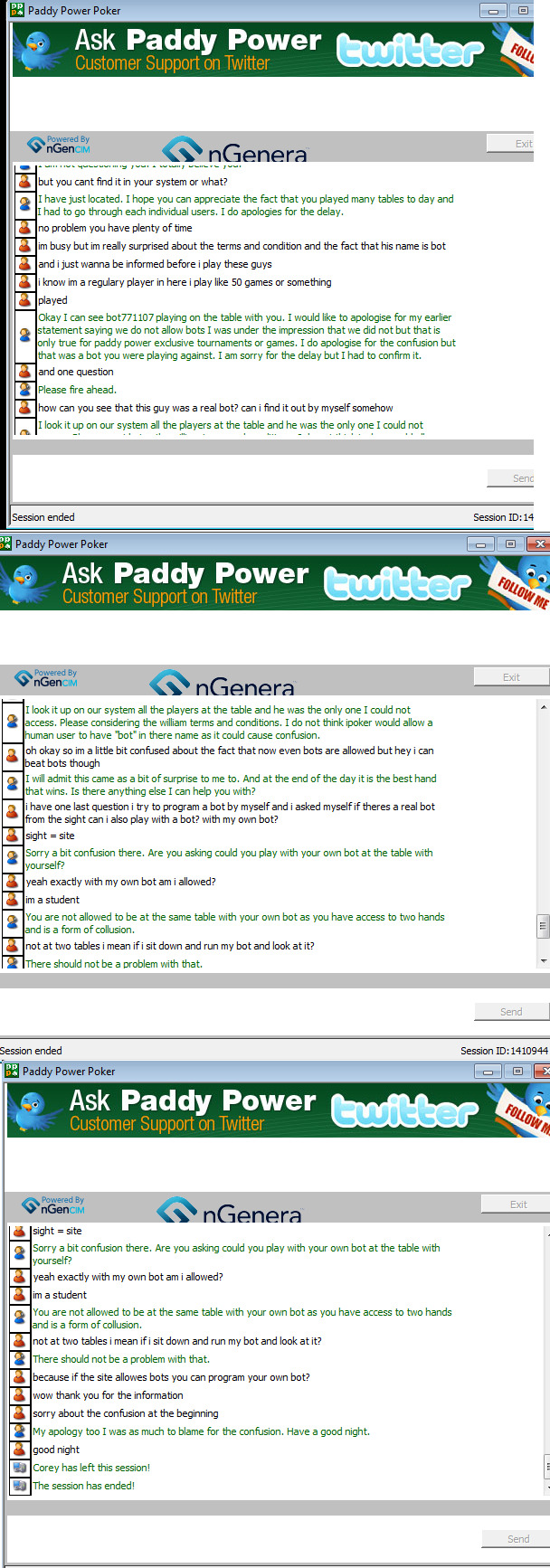Click avatar beside 'sorry about the confusion at the beginning'
Image resolution: width=550 pixels, height=1568 pixels.
[20, 1413]
